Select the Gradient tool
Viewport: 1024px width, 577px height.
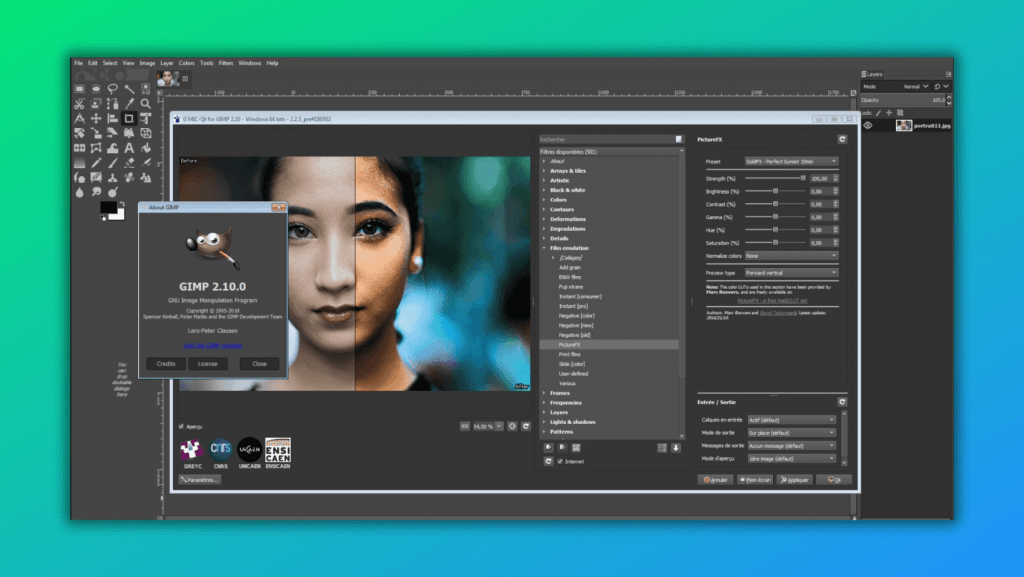point(79,163)
